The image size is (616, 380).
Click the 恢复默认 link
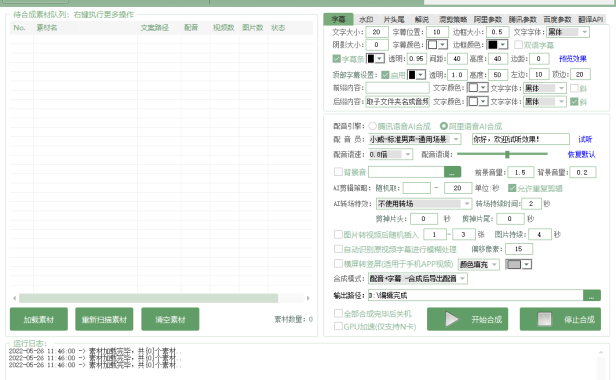pos(581,154)
